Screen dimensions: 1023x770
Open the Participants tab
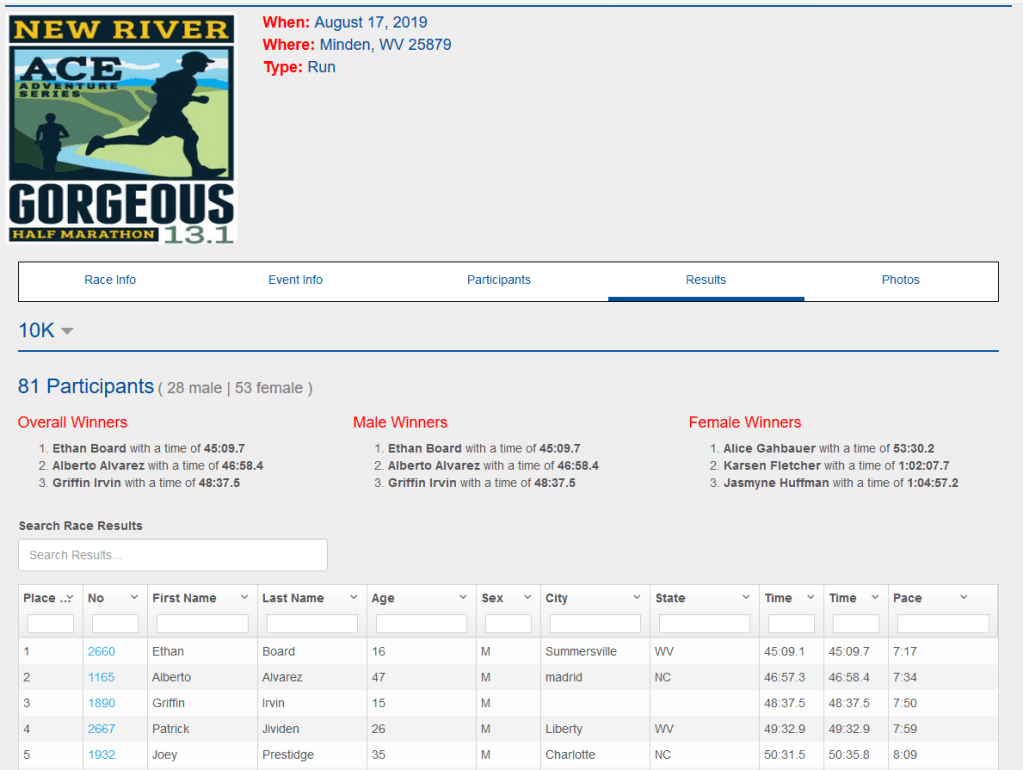498,280
